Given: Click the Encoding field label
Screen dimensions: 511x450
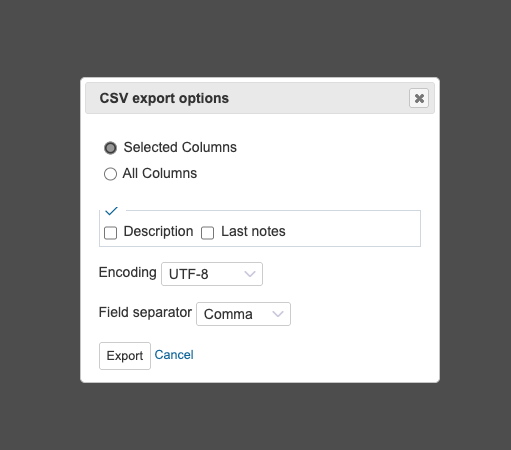Looking at the screenshot, I should click(x=127, y=273).
